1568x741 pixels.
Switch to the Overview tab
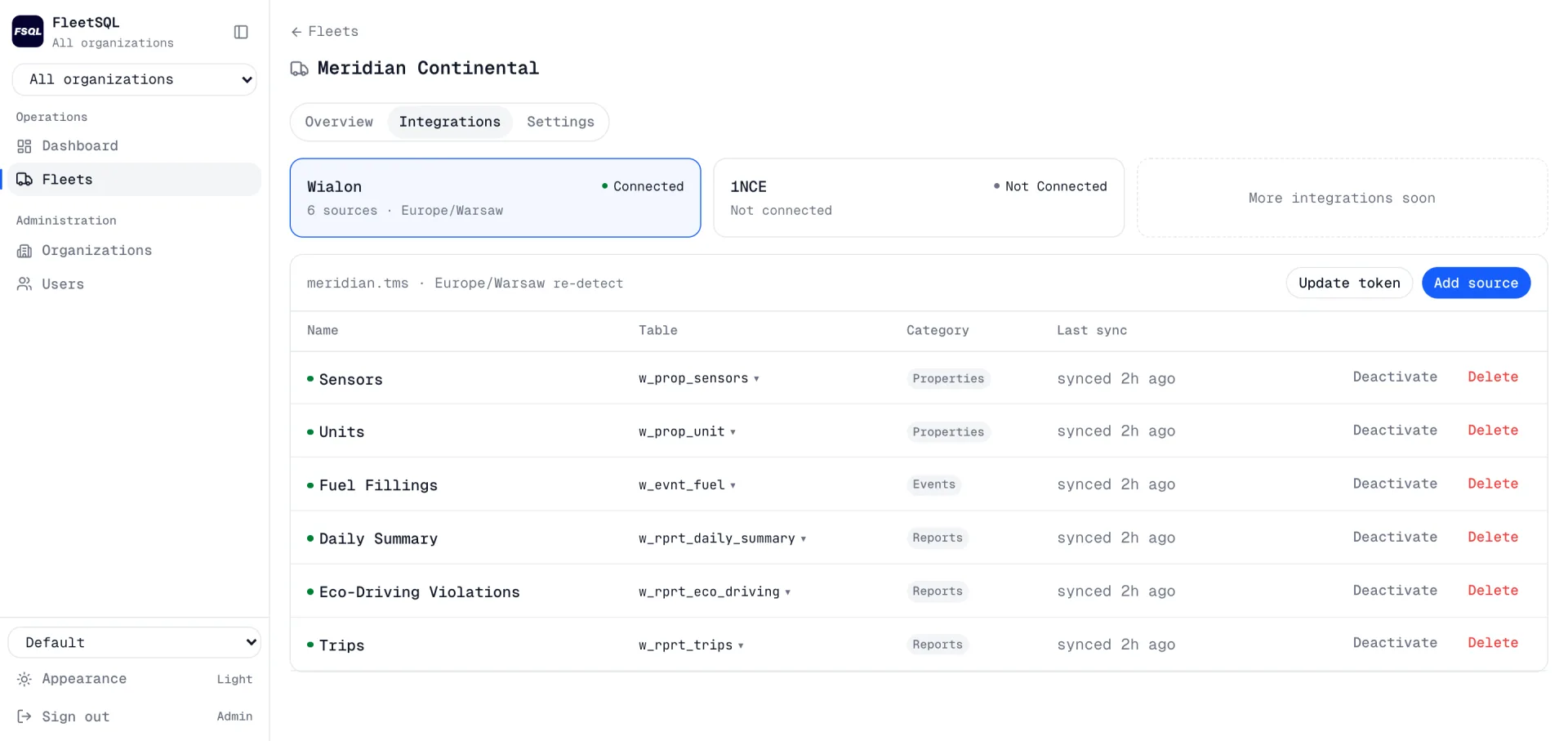point(339,122)
